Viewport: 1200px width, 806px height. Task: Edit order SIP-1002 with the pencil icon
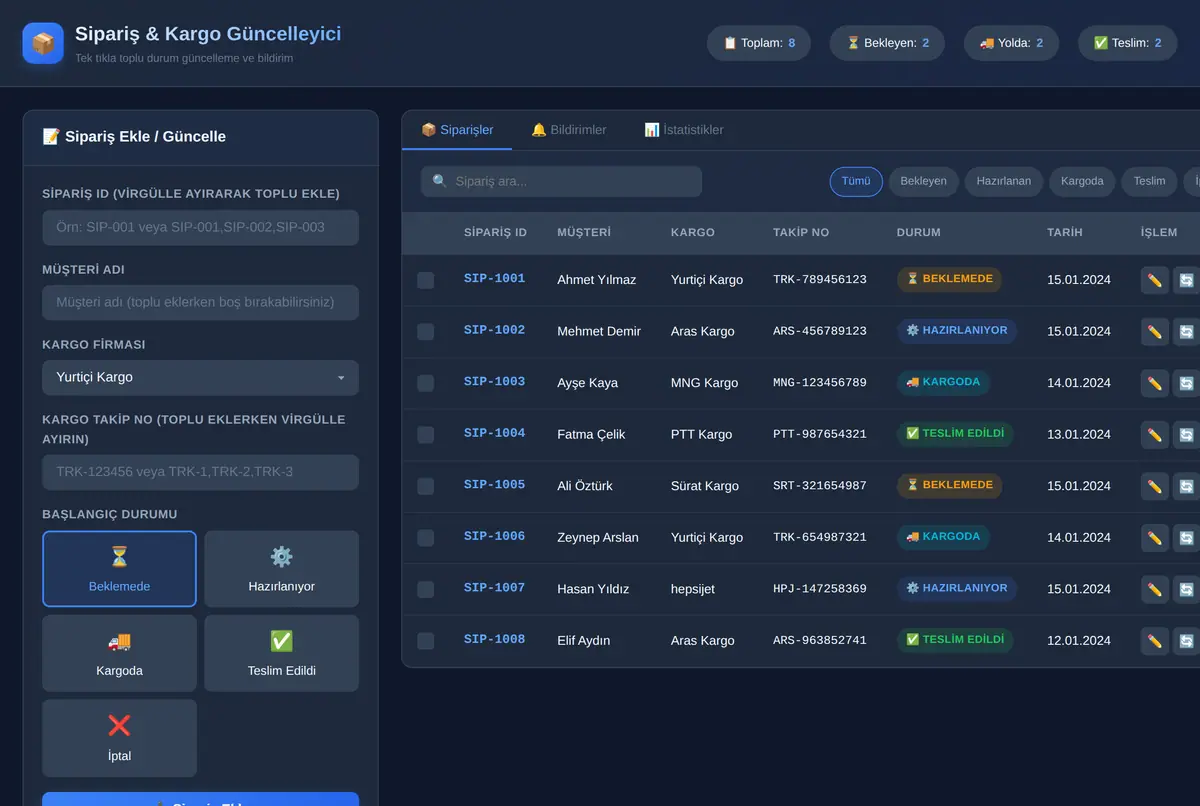click(1155, 331)
